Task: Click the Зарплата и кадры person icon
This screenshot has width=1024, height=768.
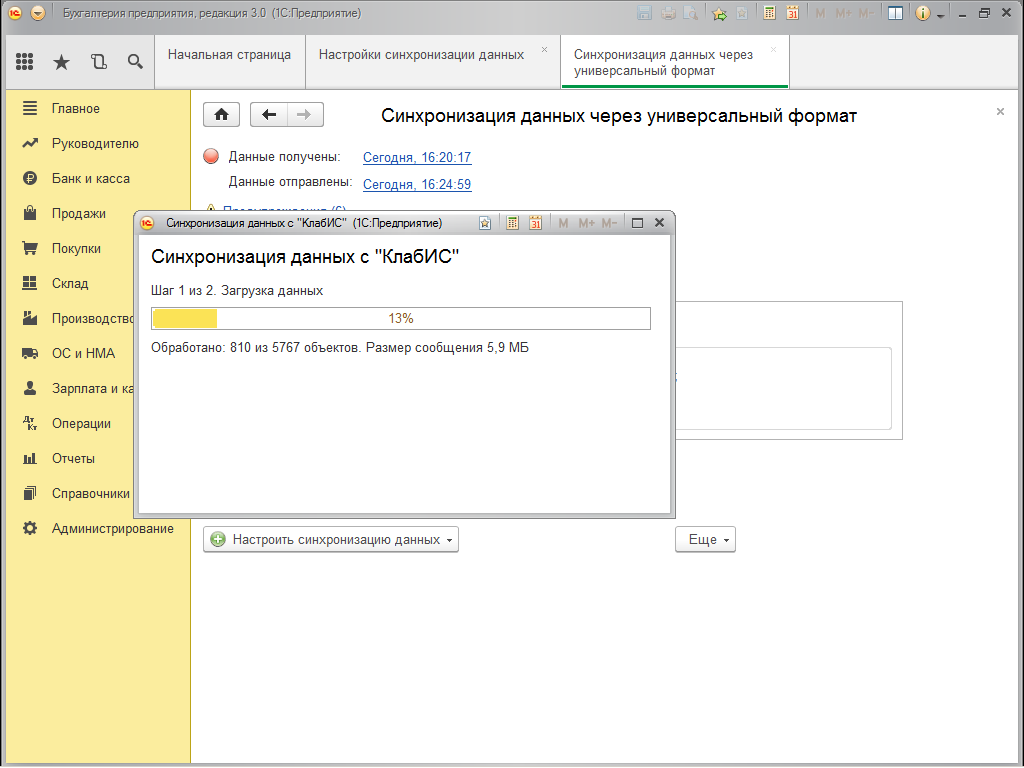Action: pyautogui.click(x=30, y=388)
